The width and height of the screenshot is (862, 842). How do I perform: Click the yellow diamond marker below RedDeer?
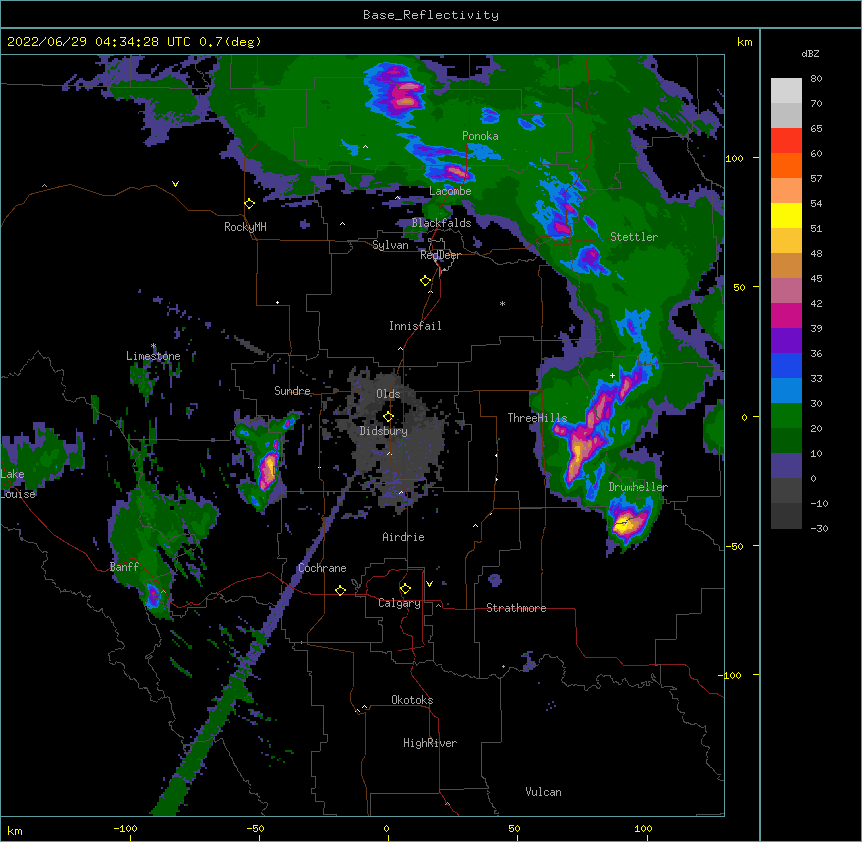[x=426, y=281]
